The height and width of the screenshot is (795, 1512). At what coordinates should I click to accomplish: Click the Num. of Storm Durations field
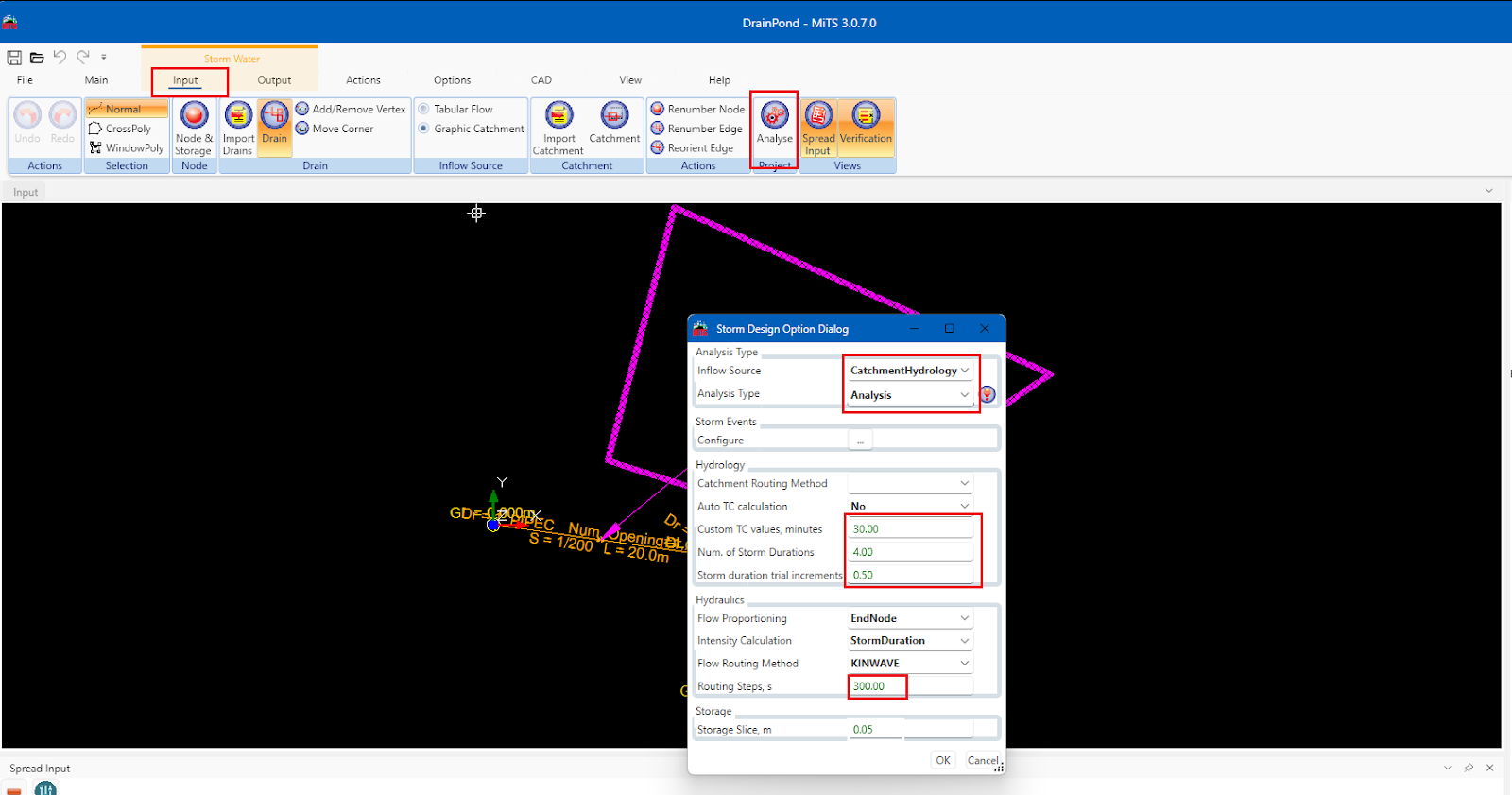pyautogui.click(x=911, y=552)
